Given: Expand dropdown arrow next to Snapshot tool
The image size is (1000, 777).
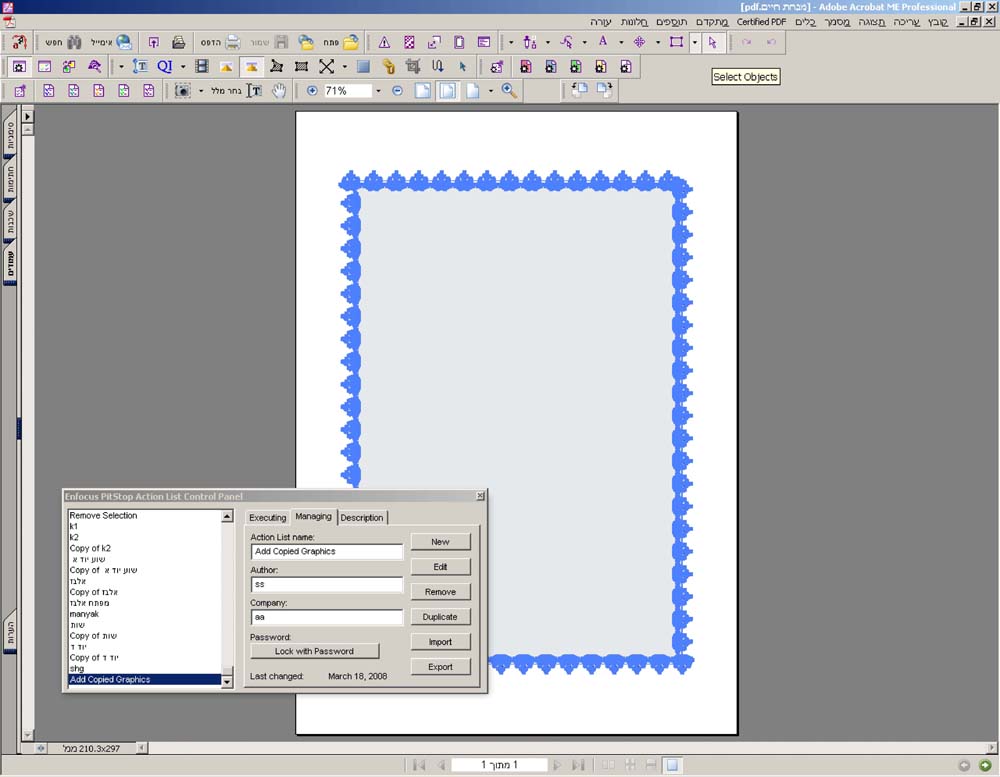Looking at the screenshot, I should (200, 91).
